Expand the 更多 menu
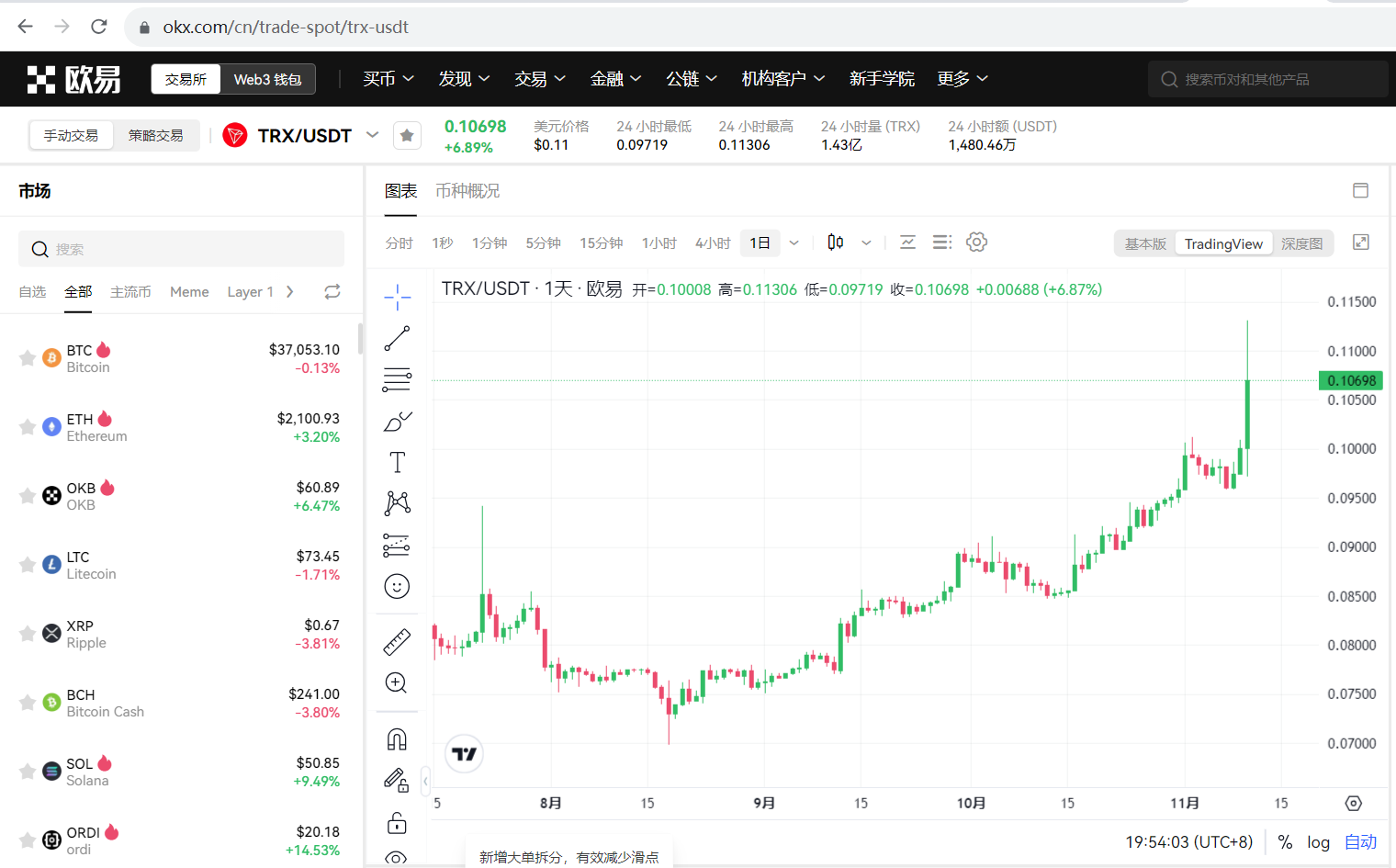Screen dimensions: 1396x868 963,79
